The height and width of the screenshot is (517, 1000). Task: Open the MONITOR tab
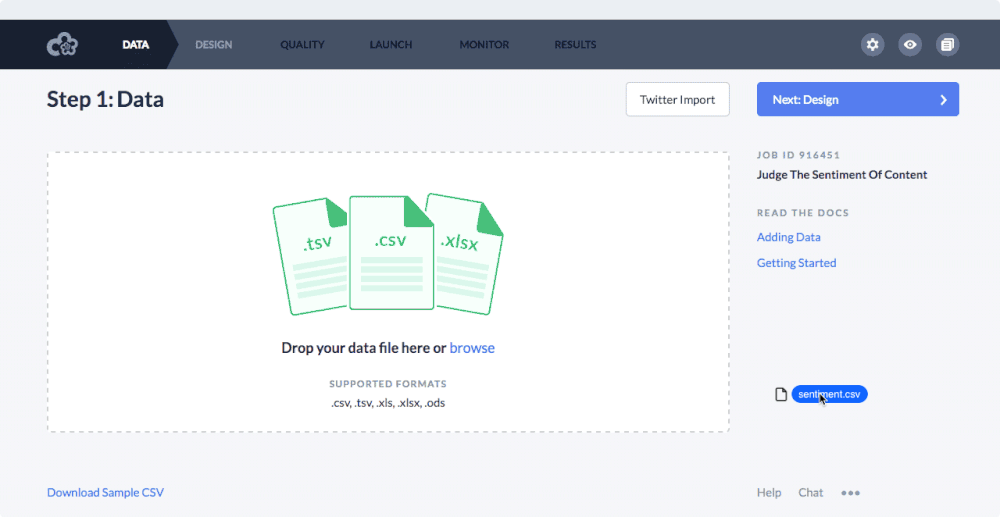coord(484,45)
